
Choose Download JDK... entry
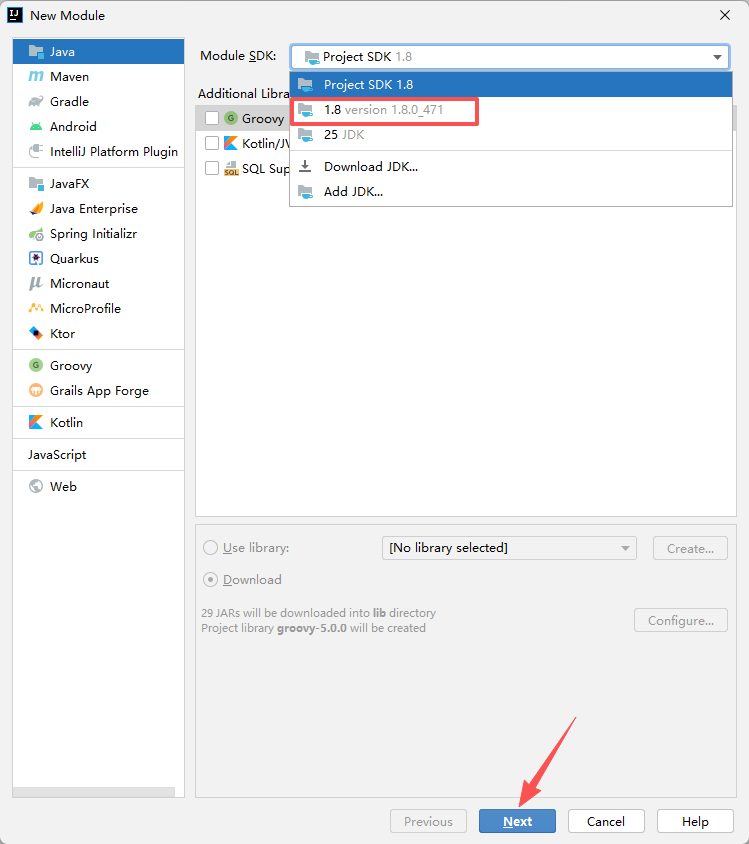tap(511, 166)
